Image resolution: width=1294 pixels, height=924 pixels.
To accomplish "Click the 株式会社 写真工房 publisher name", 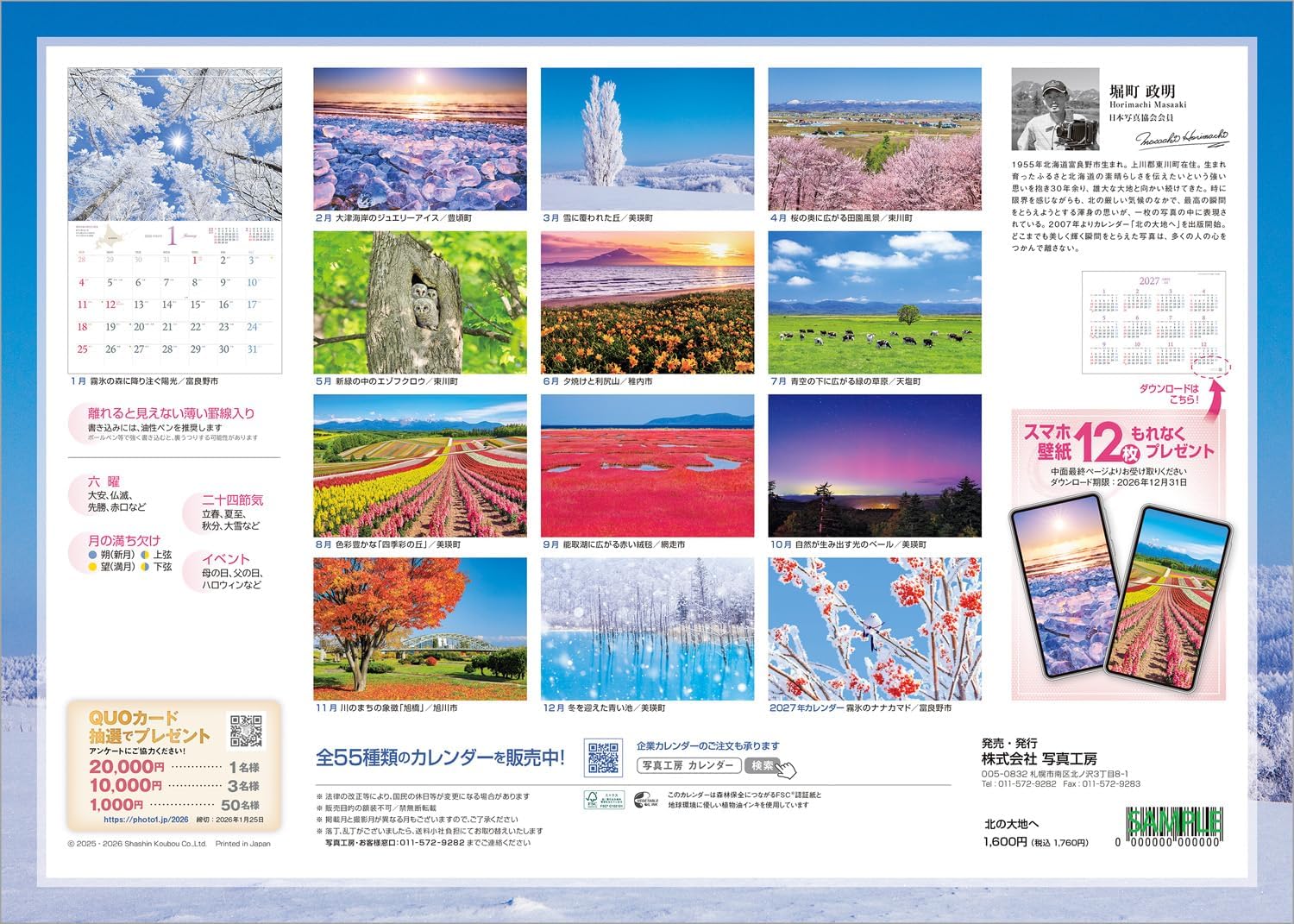I will tap(1040, 758).
